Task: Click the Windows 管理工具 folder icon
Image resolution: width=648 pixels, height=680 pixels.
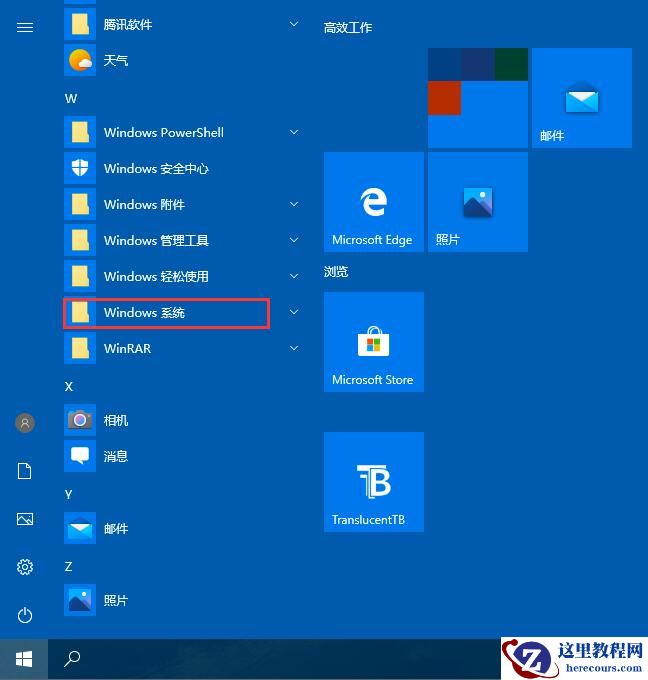Action: pos(80,240)
